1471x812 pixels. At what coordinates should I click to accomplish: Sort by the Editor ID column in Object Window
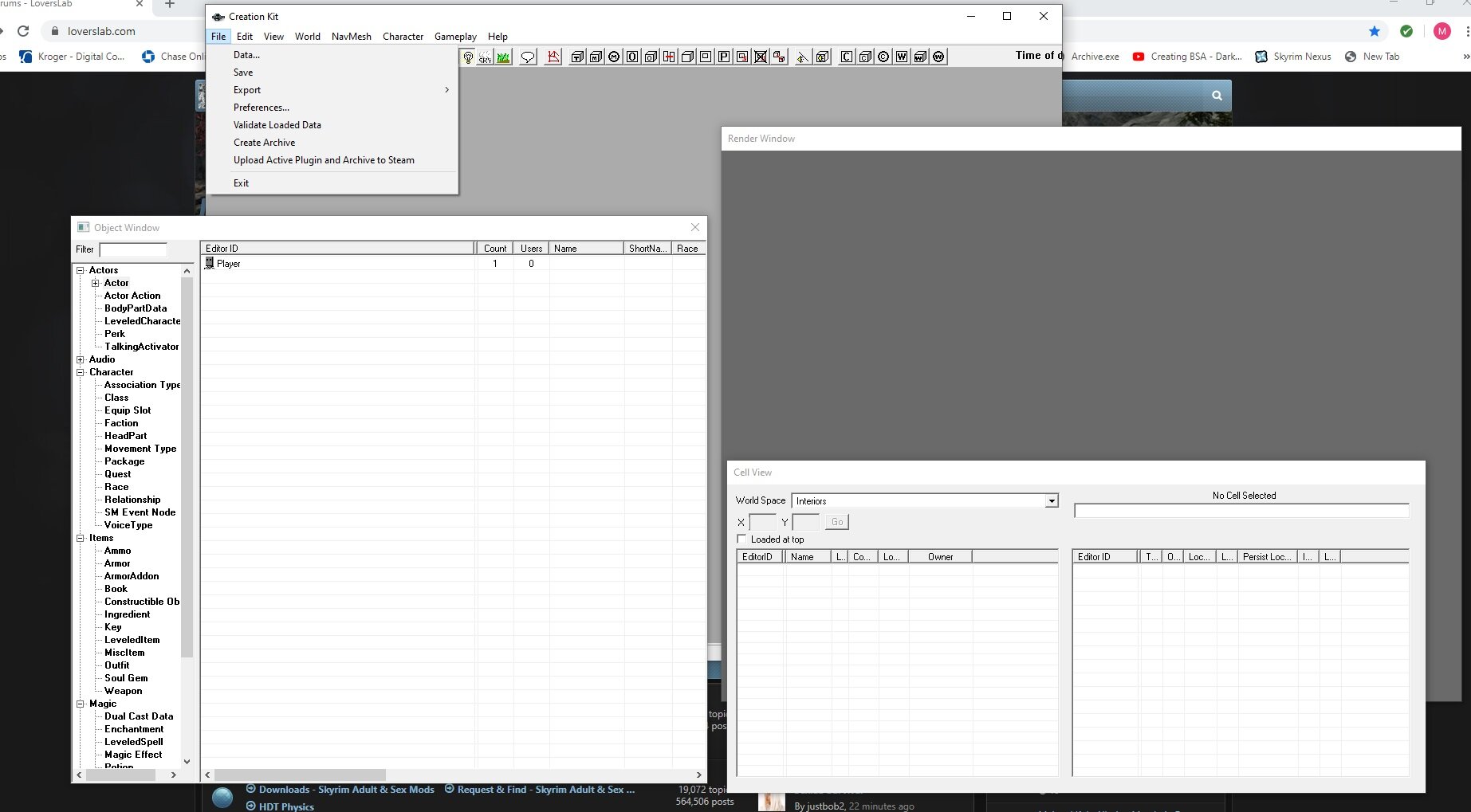click(338, 249)
